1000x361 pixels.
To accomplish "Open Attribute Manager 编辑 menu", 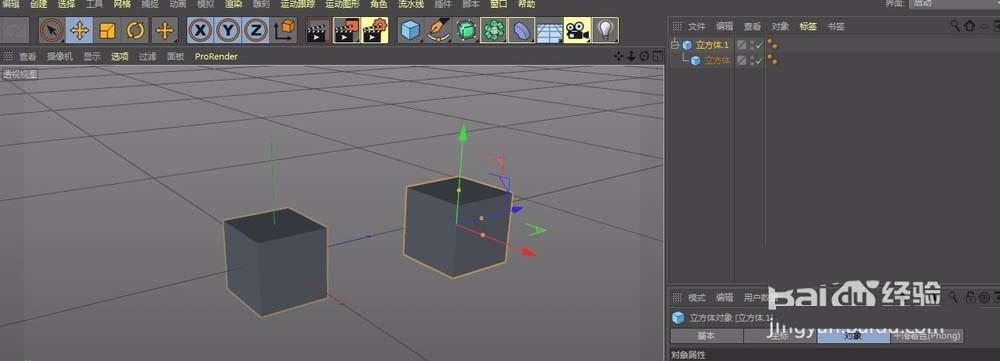I will (724, 297).
